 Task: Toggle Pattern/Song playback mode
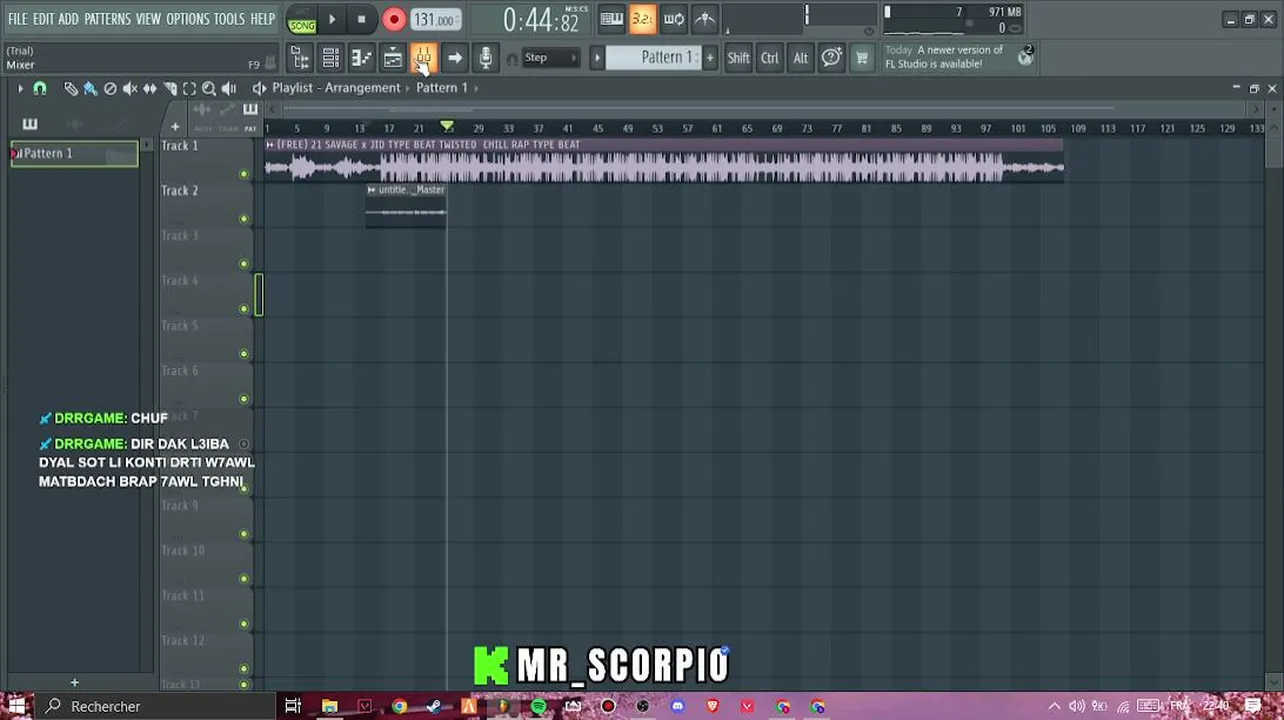pos(302,21)
